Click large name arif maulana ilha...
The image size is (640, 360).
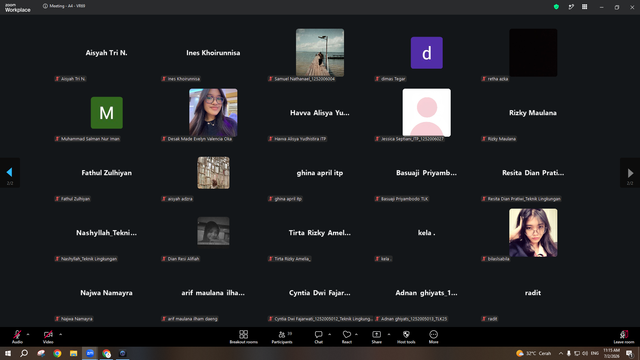[x=213, y=293]
